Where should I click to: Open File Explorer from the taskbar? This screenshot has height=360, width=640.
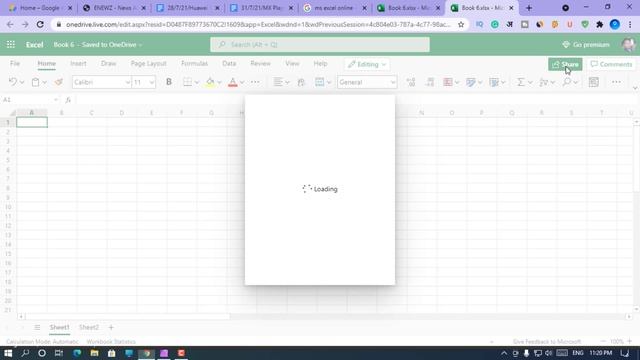[94, 353]
